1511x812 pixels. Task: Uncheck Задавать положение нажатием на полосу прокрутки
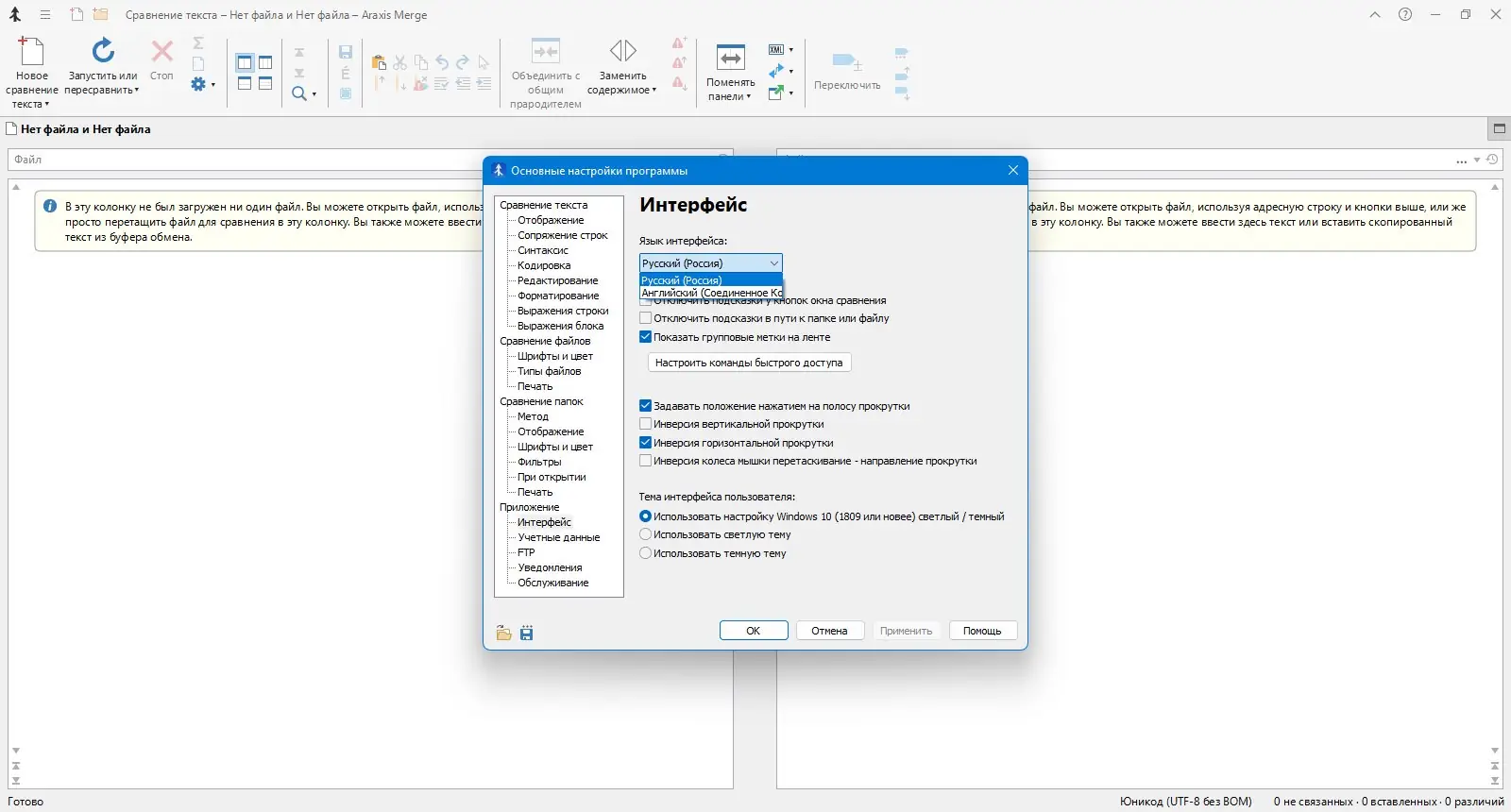coord(646,406)
